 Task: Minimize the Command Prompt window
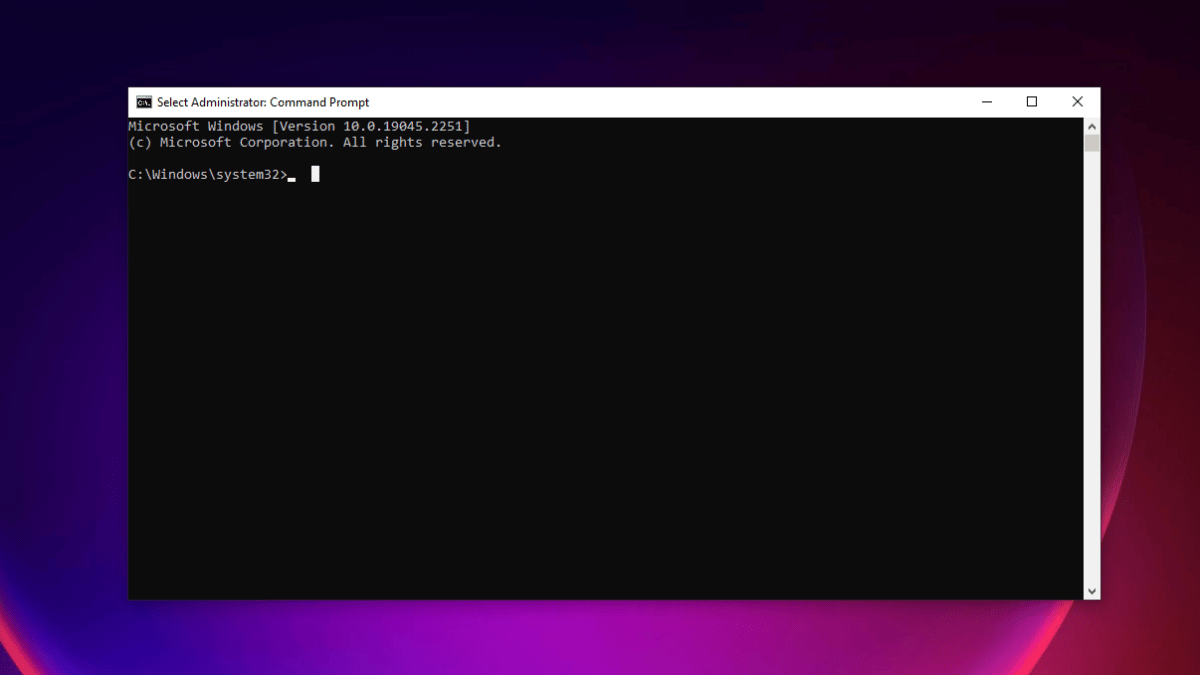(986, 101)
